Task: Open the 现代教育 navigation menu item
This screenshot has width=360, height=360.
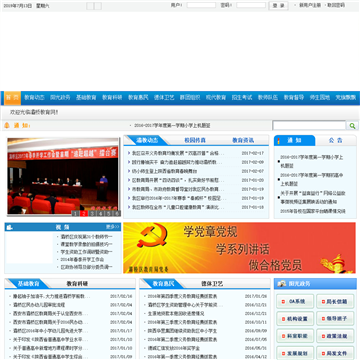Action: coord(216,98)
